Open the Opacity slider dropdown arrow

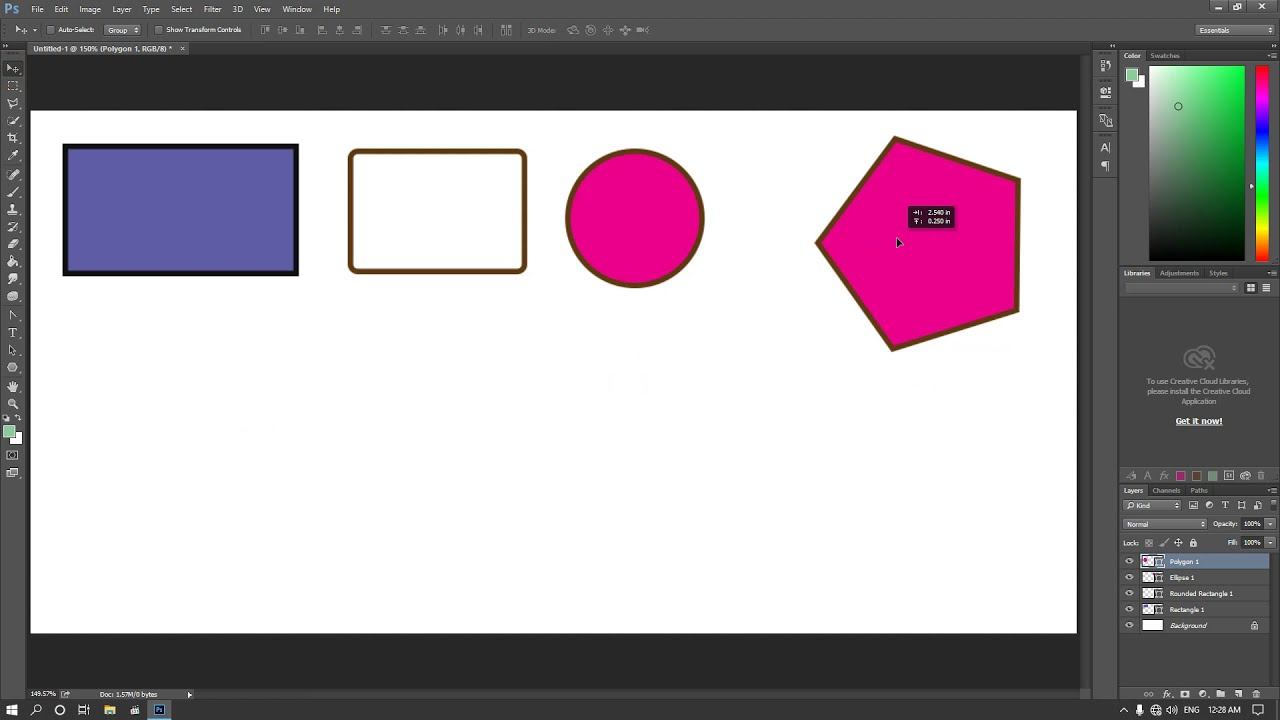1270,524
